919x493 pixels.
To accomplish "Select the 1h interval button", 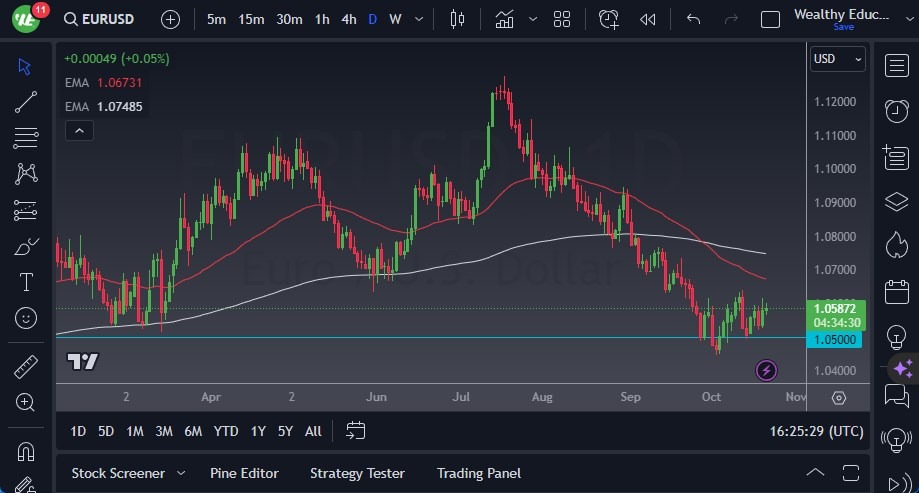I will click(x=321, y=19).
